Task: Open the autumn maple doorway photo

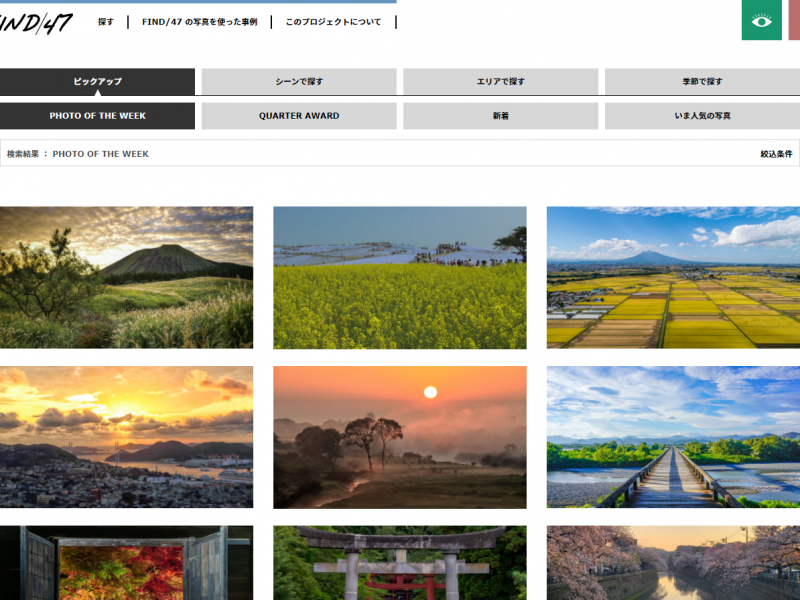Action: click(x=126, y=563)
